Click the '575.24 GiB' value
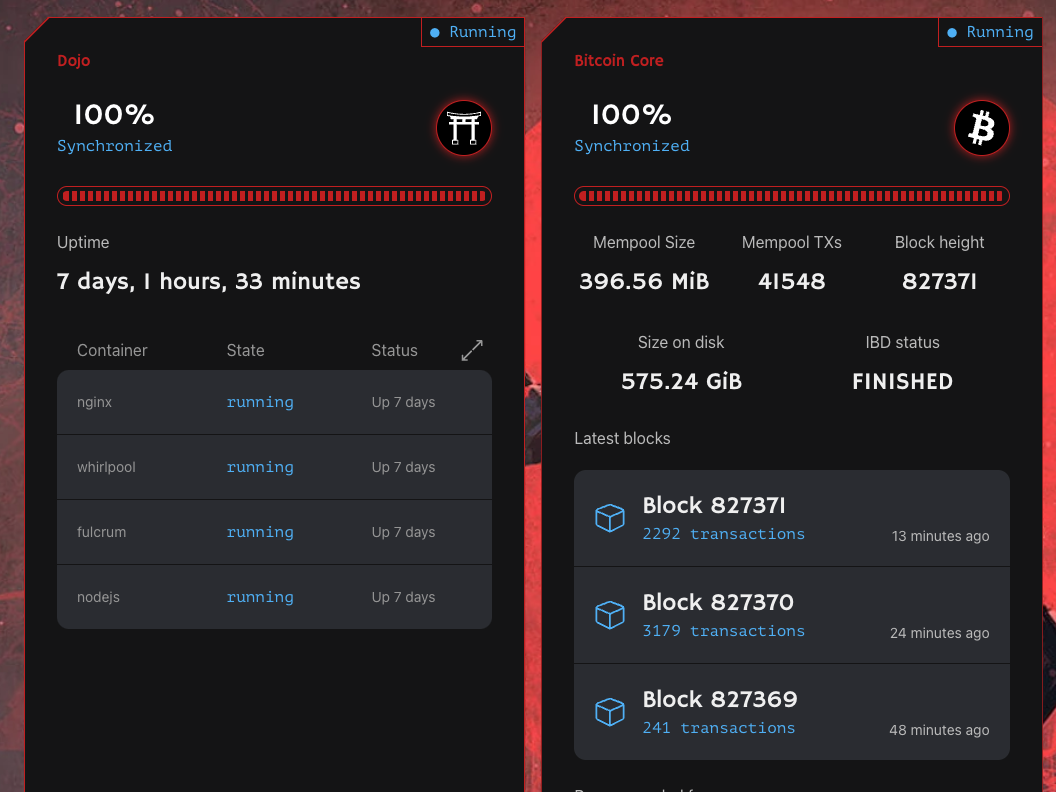Screen dimensions: 1056x792 tap(682, 381)
